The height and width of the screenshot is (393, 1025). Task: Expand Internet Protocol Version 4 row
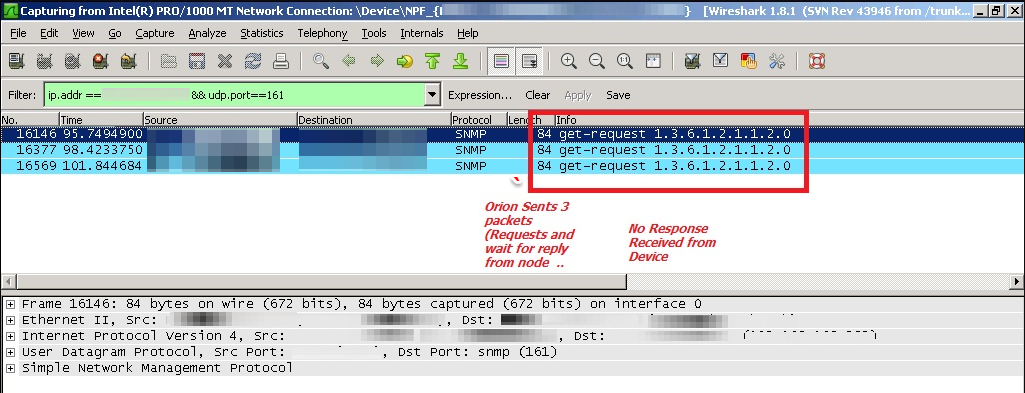[x=10, y=336]
